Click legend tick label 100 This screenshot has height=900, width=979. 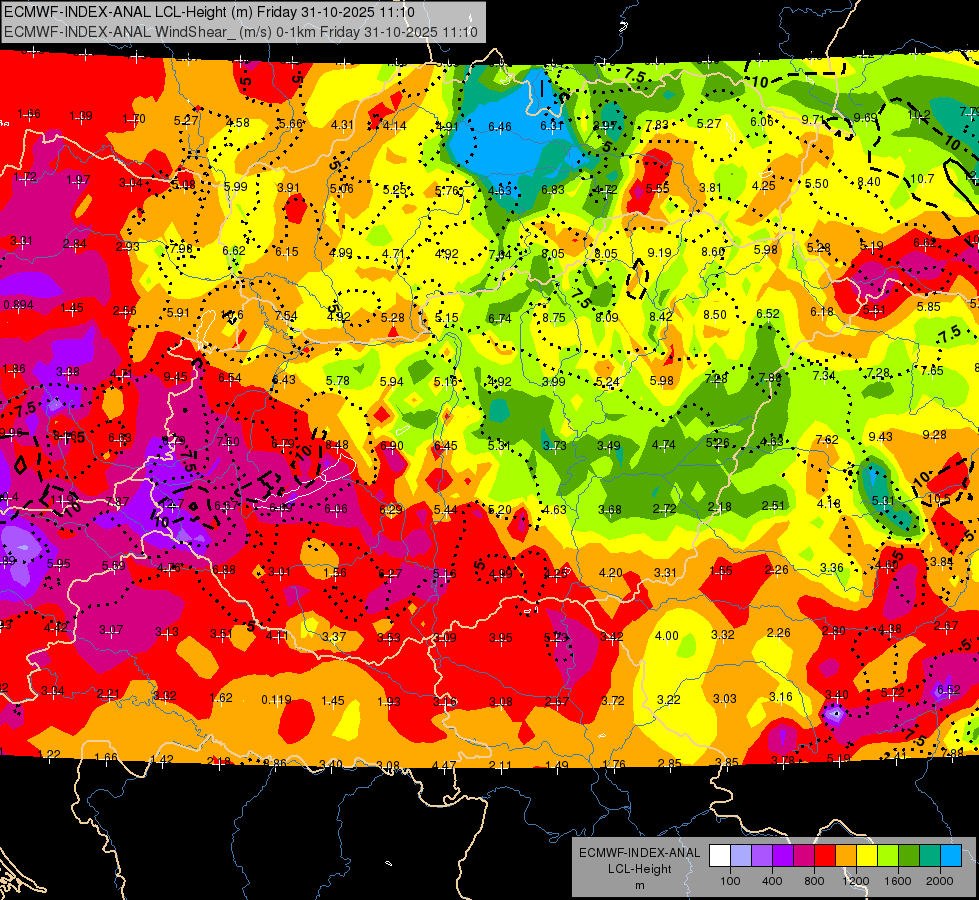coord(730,881)
